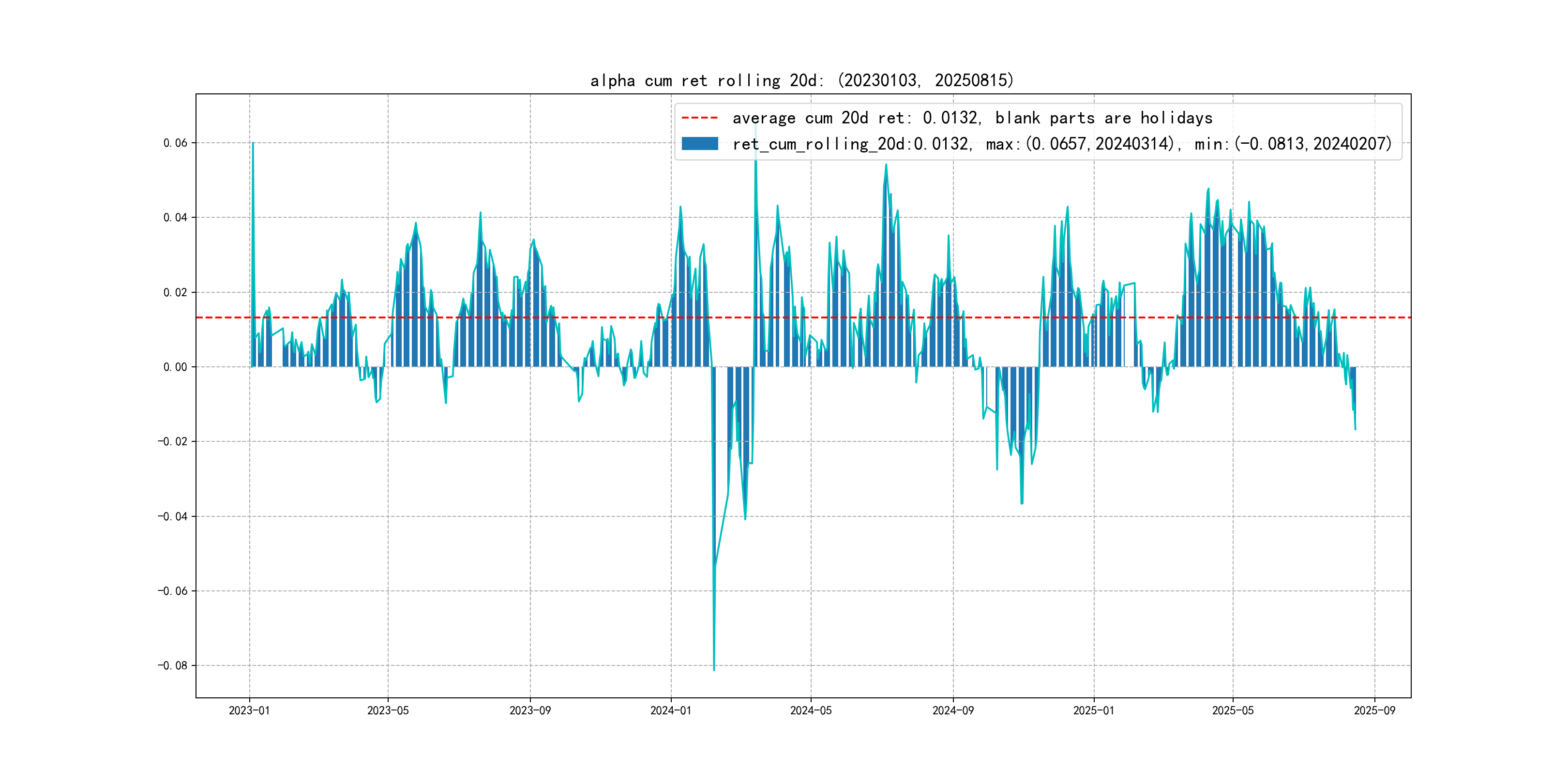The height and width of the screenshot is (784, 1568).
Task: Click the tall initial spike at 2023-01
Action: 253,182
